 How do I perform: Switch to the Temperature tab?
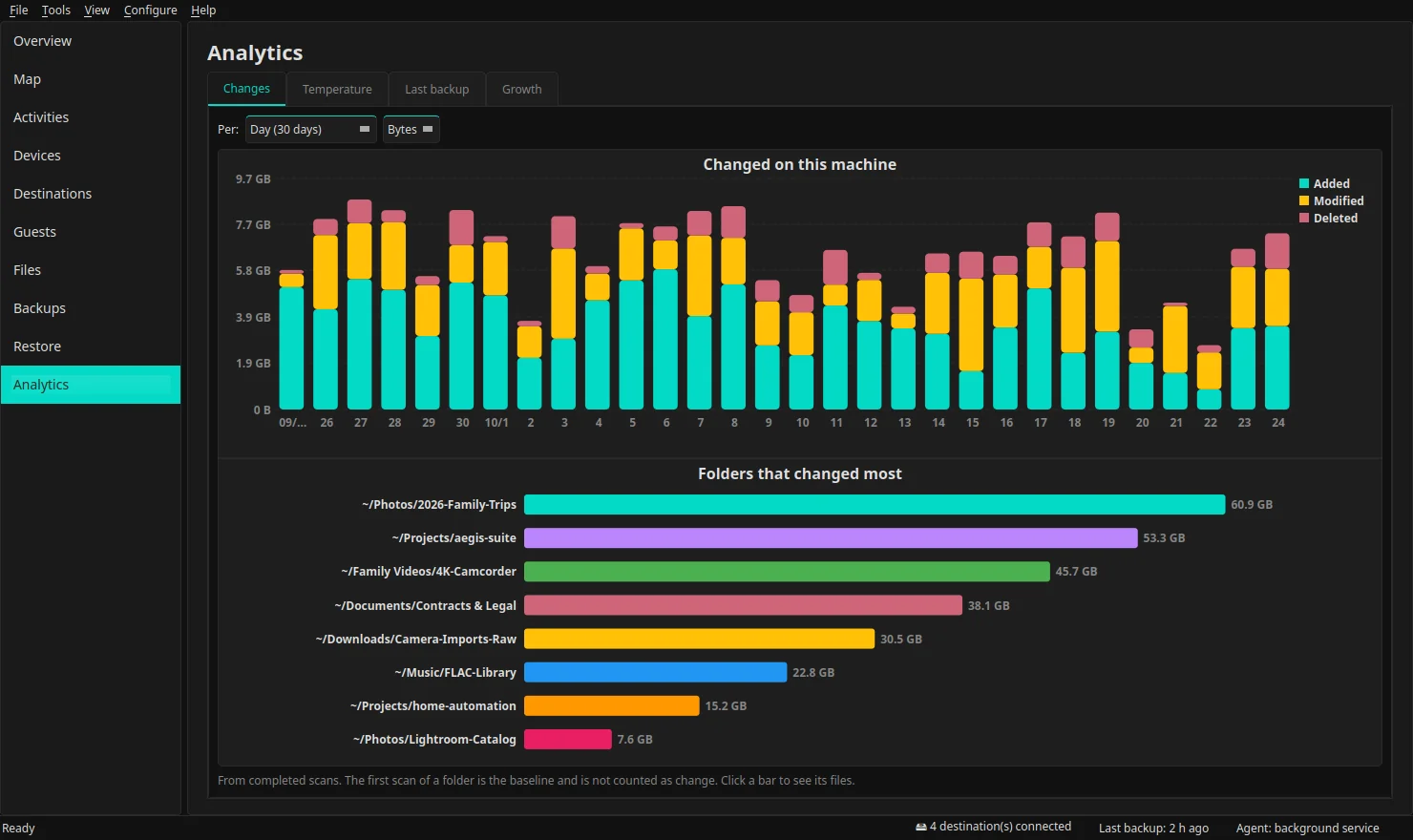pyautogui.click(x=337, y=89)
